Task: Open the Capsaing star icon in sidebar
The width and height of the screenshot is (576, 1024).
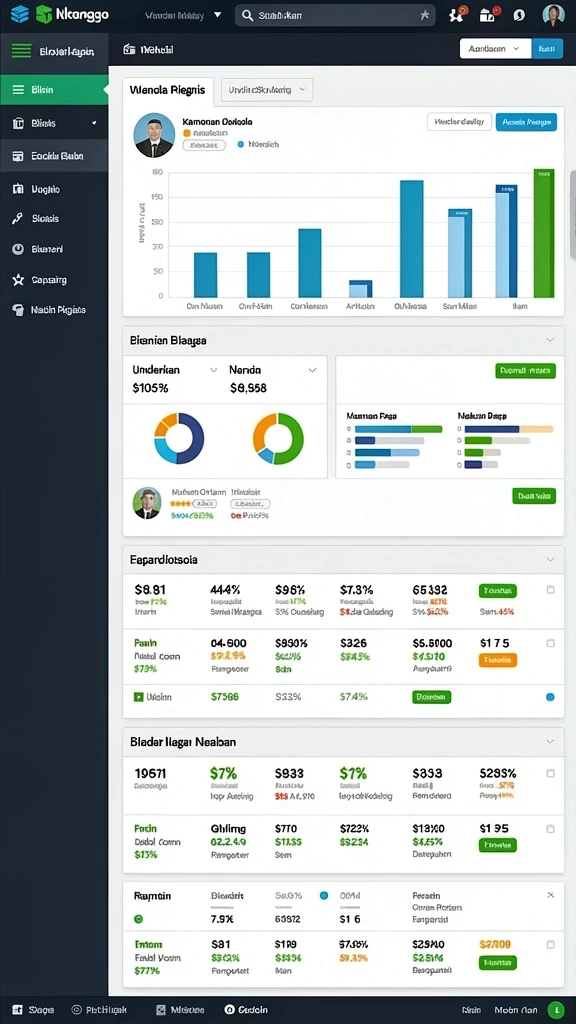Action: [x=18, y=280]
